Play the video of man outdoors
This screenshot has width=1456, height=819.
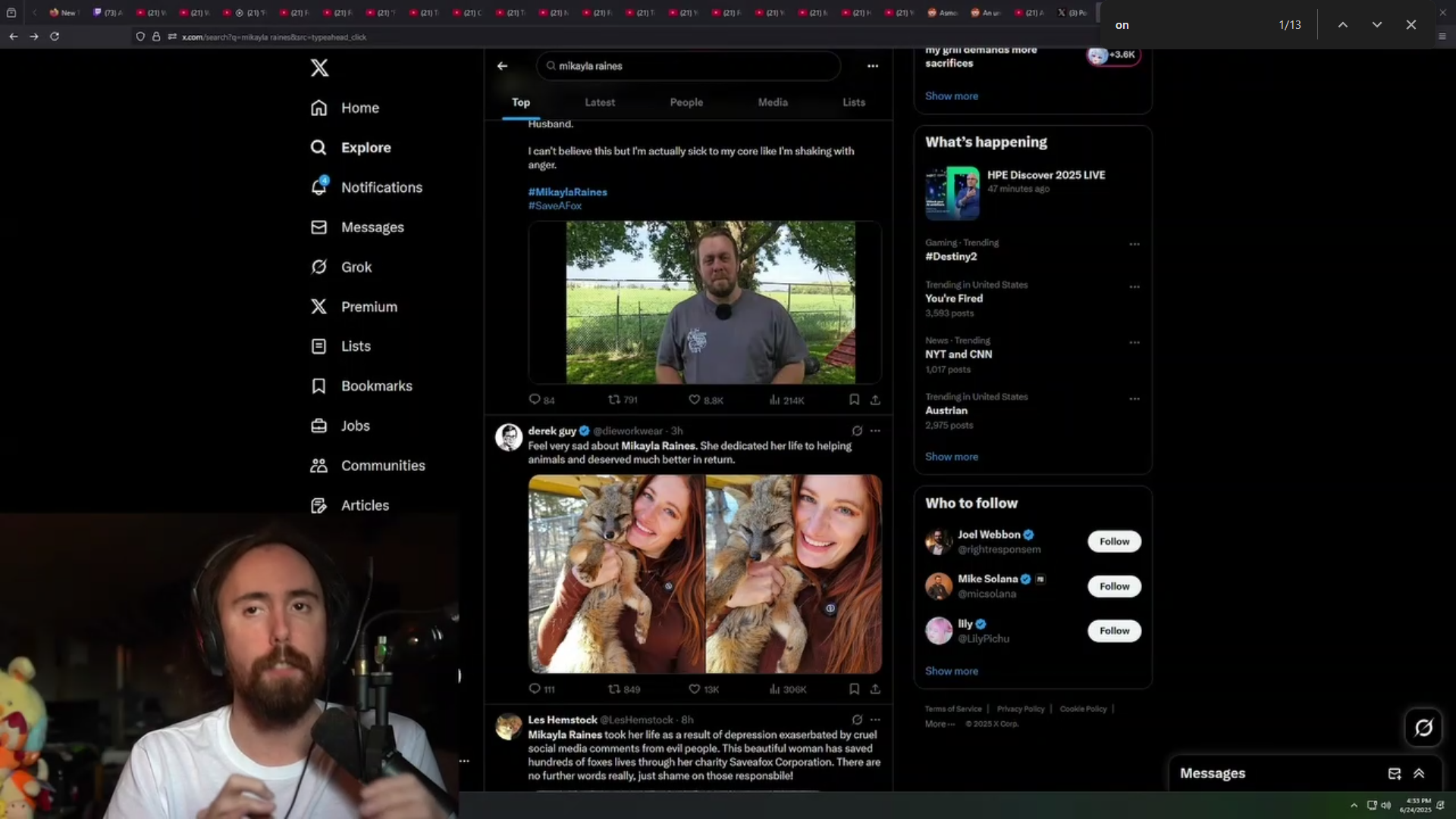705,303
